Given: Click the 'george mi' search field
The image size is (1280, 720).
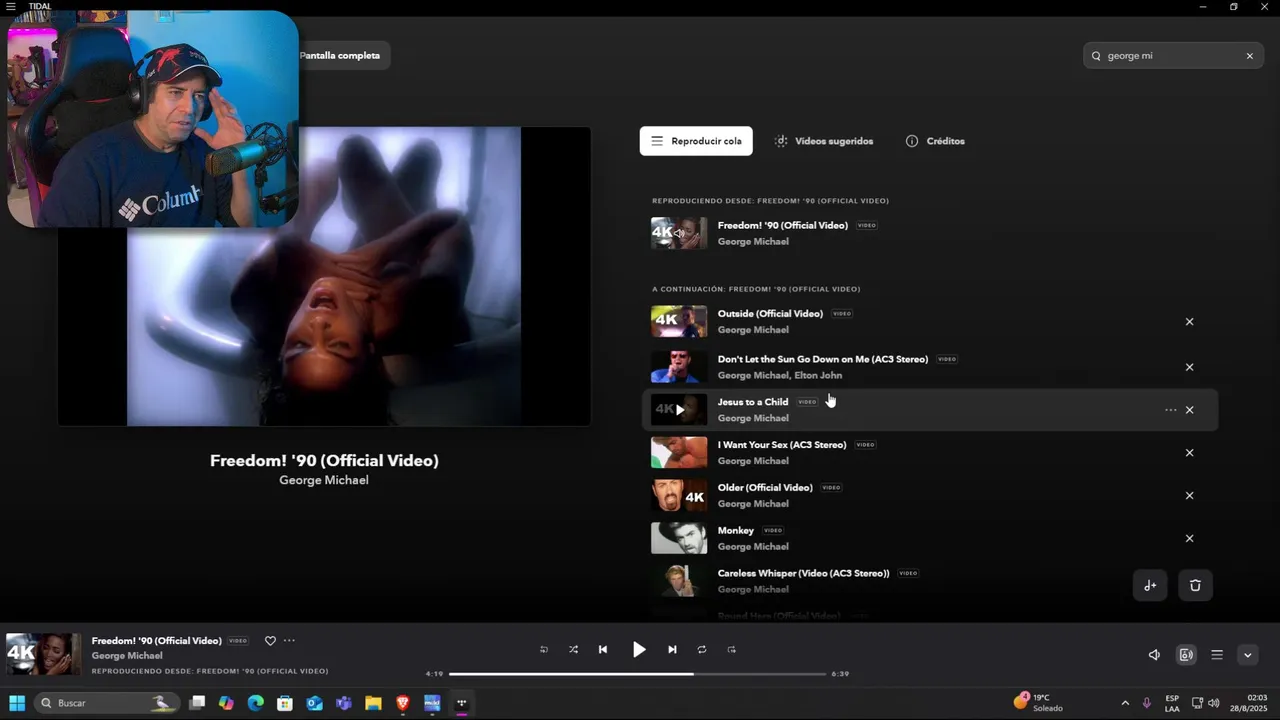Looking at the screenshot, I should [x=1172, y=56].
